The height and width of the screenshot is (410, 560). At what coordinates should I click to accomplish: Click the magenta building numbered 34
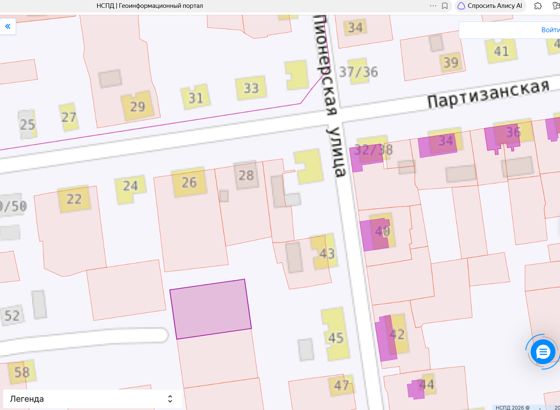coord(437,145)
